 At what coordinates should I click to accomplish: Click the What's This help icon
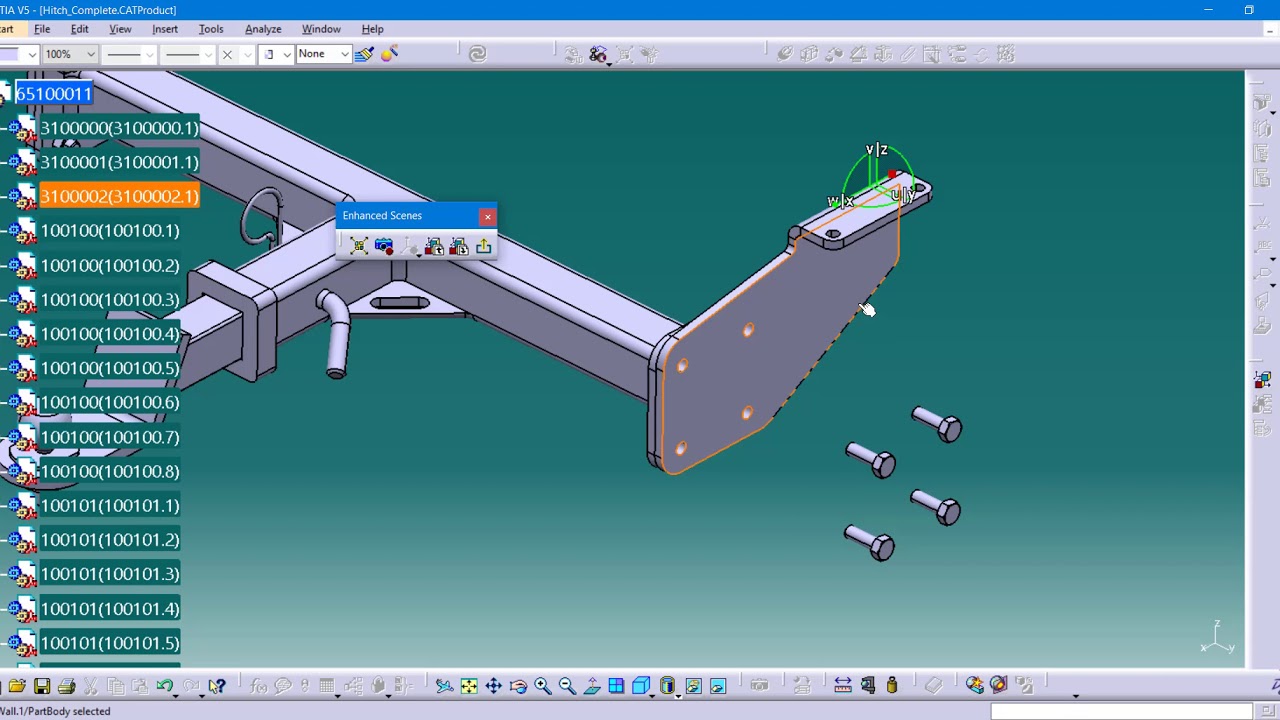[217, 686]
